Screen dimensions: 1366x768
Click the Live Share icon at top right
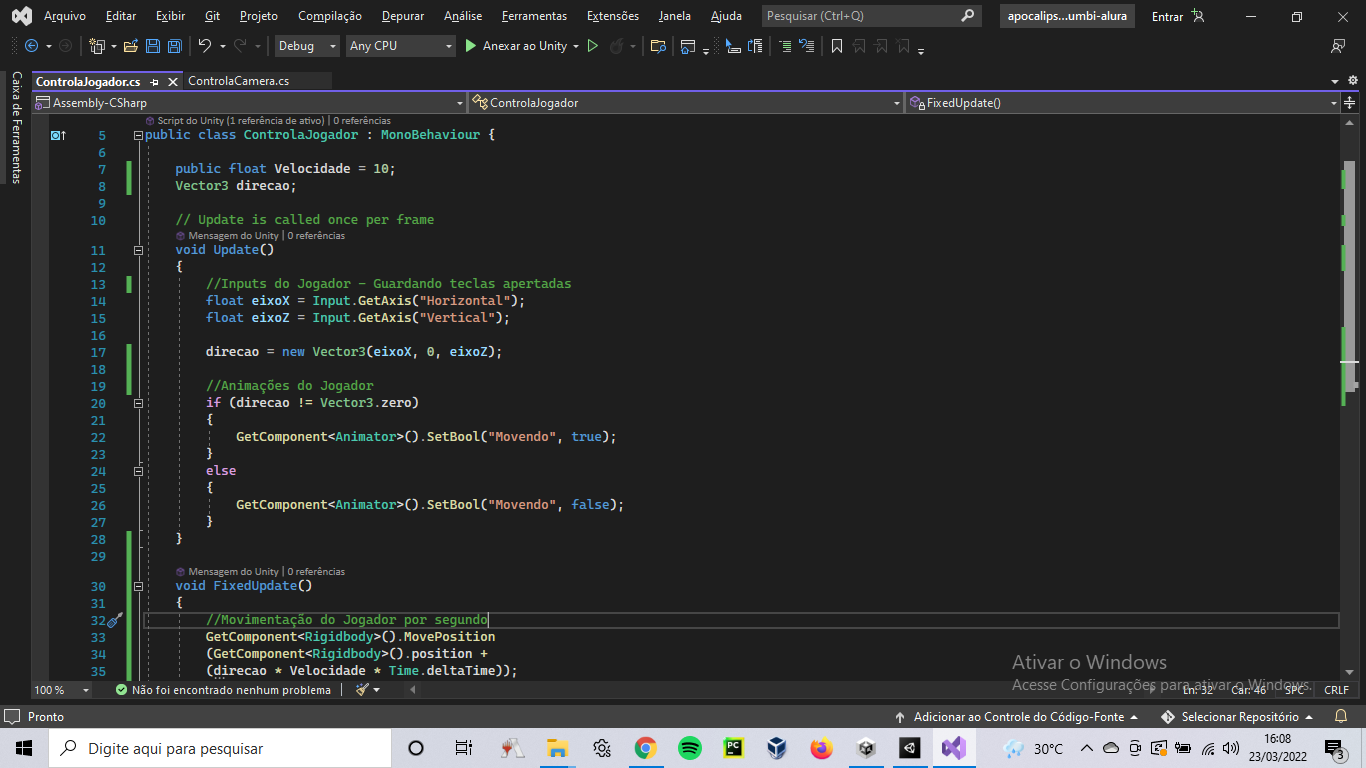[x=1338, y=46]
